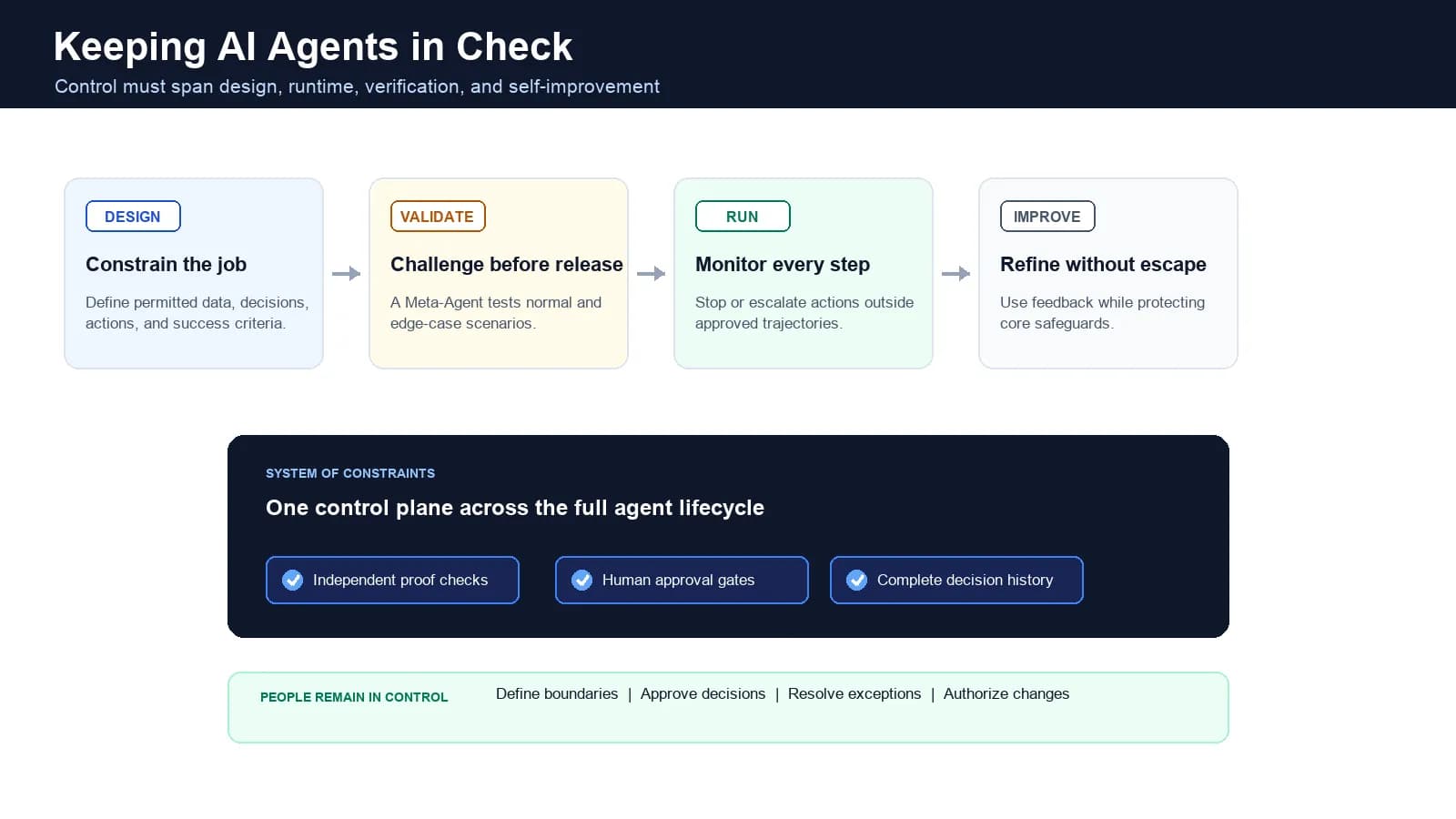The image size is (1456, 819).
Task: Click the checkmark icon beside Independent proof checks
Action: pos(292,580)
